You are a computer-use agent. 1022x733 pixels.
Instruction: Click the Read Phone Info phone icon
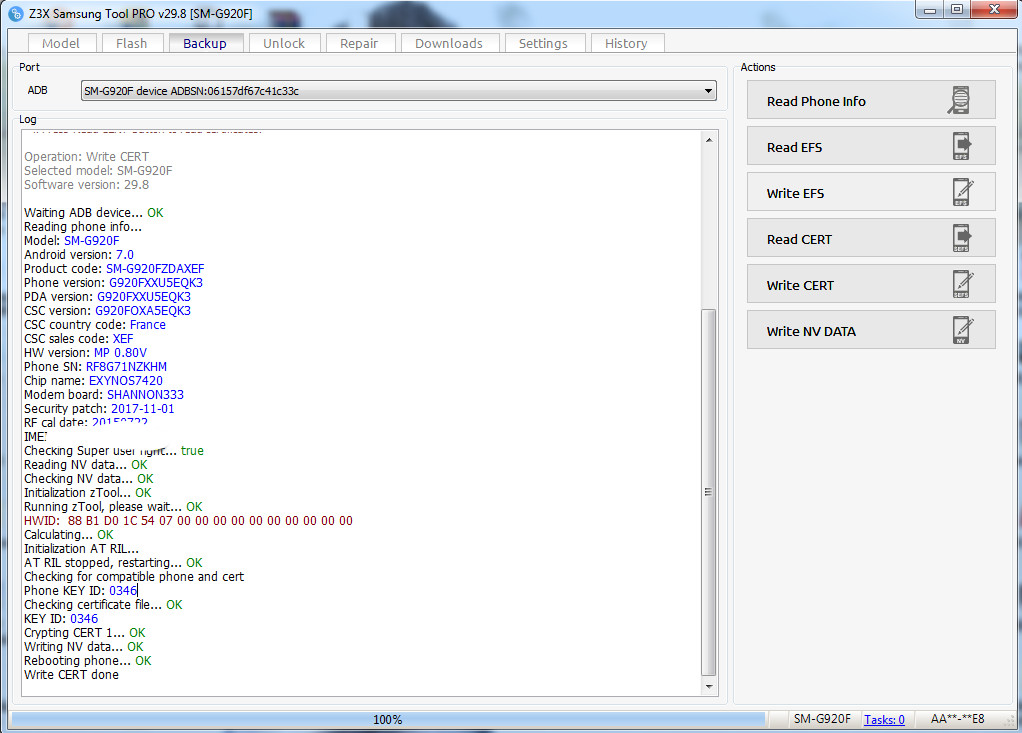pos(959,100)
